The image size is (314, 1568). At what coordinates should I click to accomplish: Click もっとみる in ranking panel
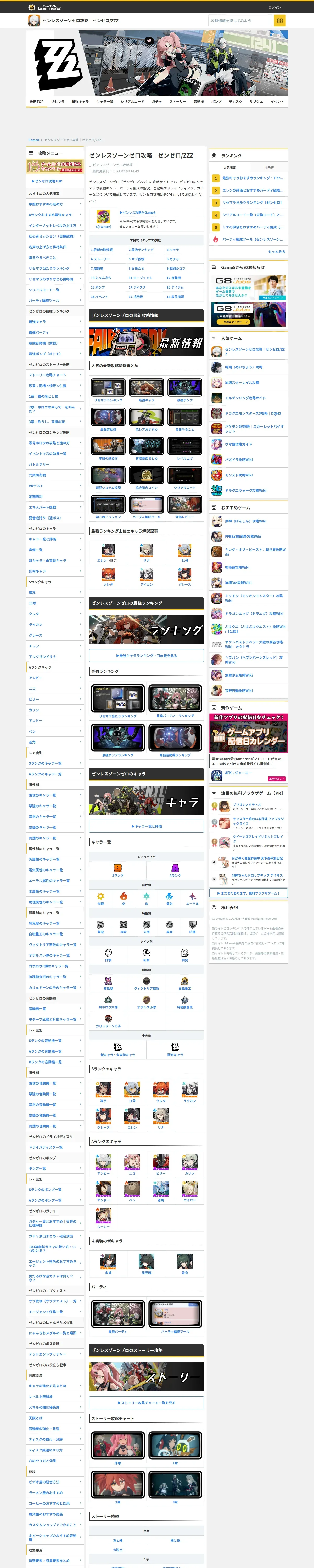pyautogui.click(x=276, y=251)
